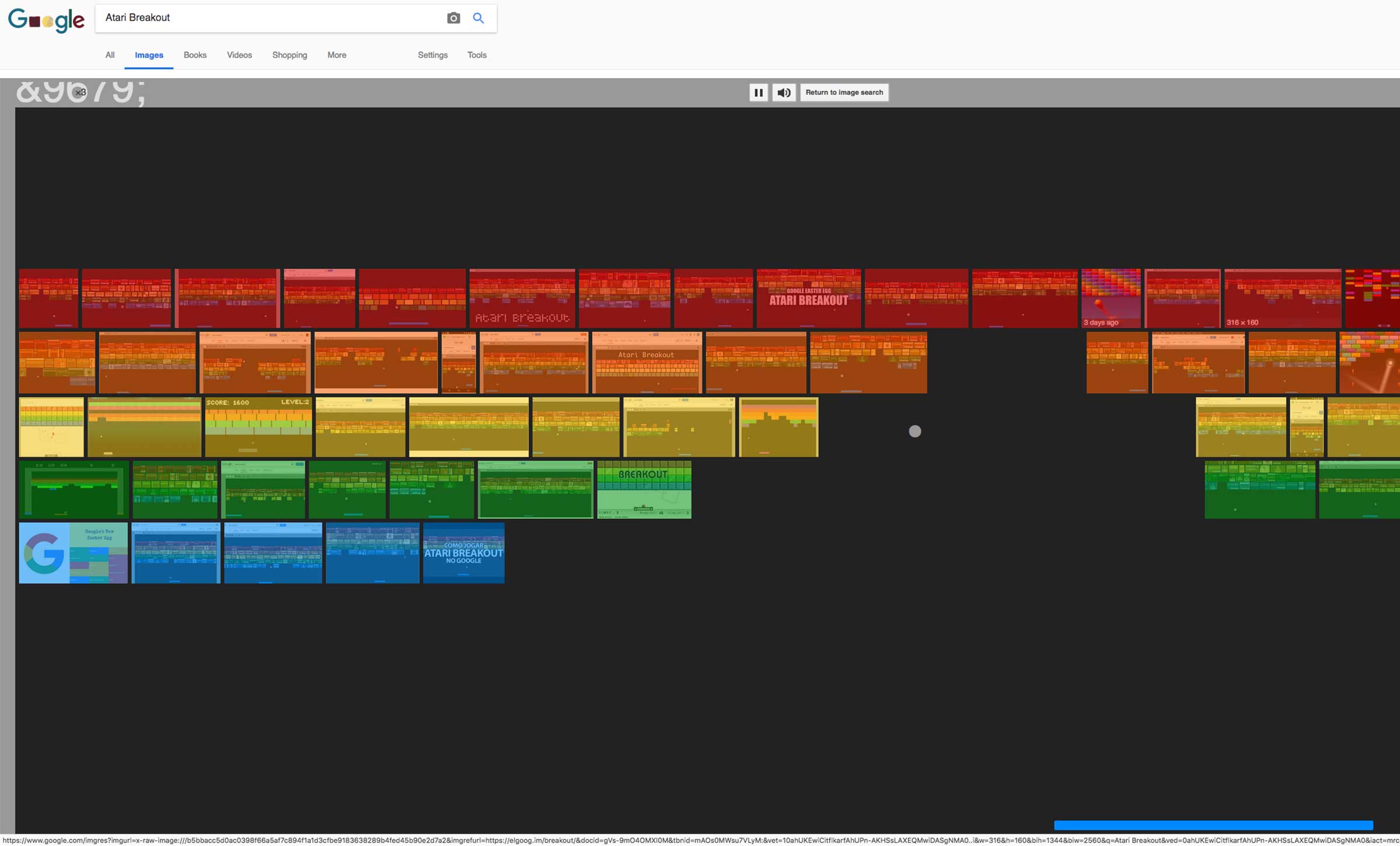The image size is (1400, 846).
Task: Click red brick with pixelated Atari Breakout text
Action: point(522,298)
